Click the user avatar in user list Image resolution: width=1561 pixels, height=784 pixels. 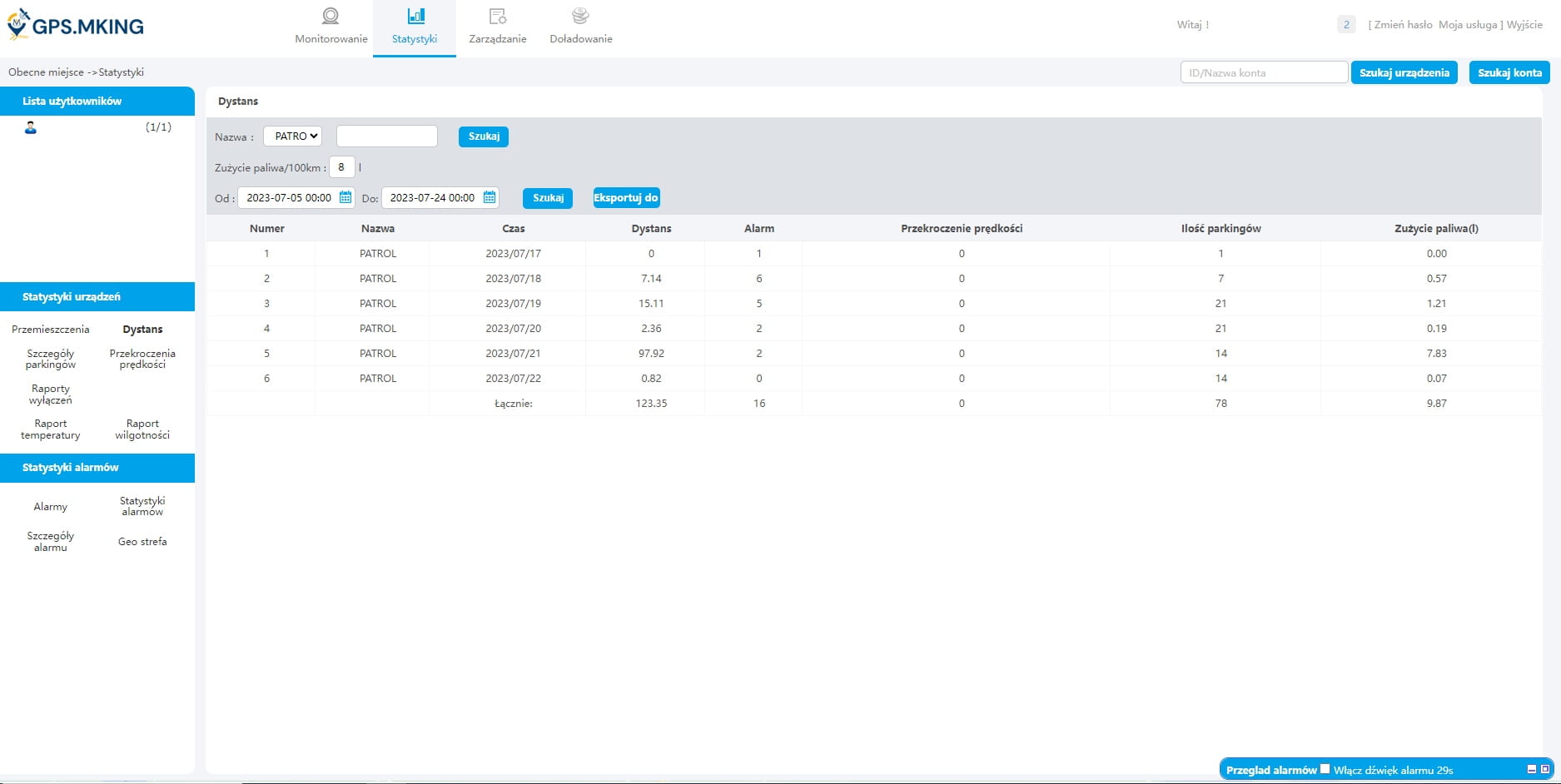pyautogui.click(x=31, y=128)
